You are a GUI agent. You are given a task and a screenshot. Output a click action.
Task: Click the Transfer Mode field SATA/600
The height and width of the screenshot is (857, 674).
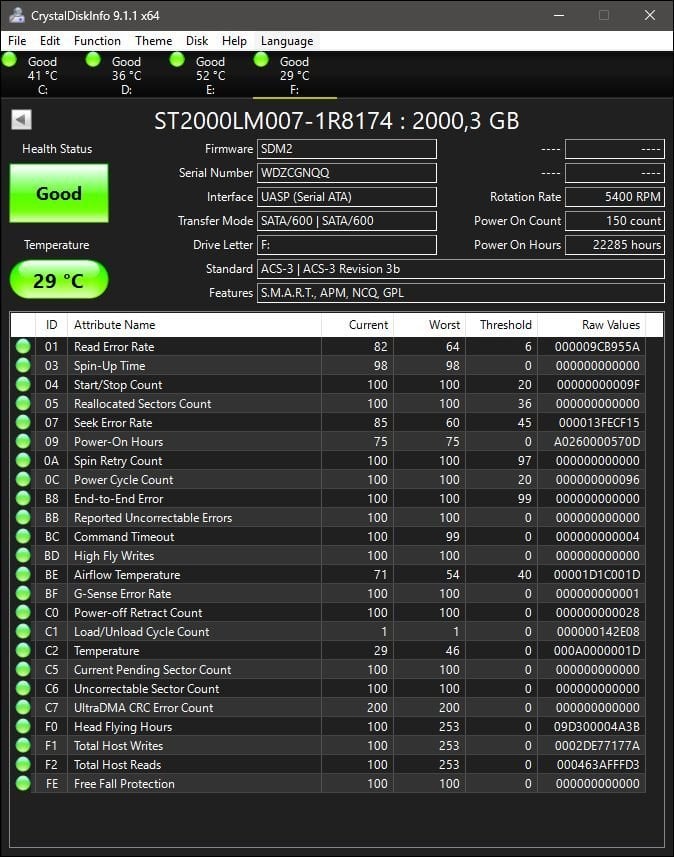tap(347, 221)
